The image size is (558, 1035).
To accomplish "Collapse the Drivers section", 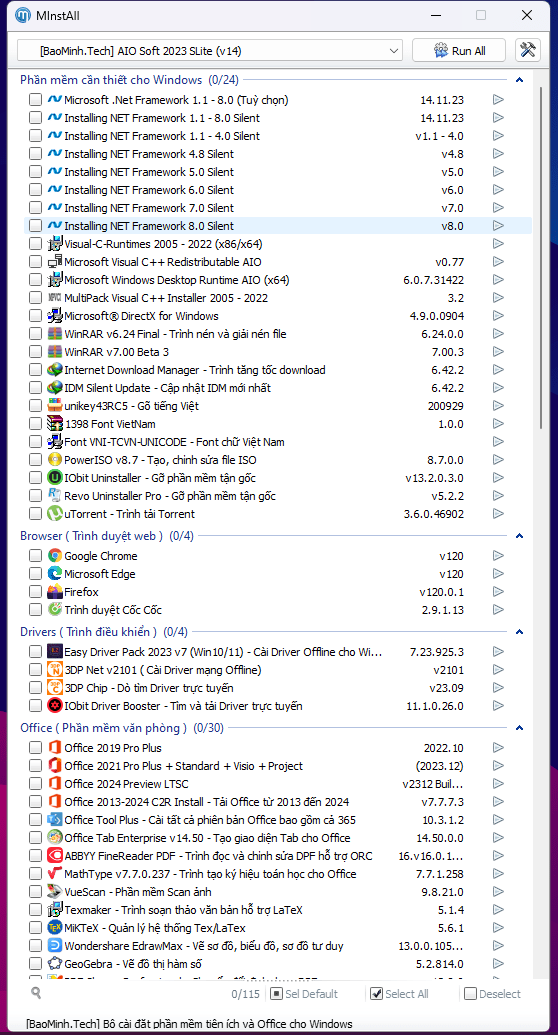I will pyautogui.click(x=519, y=632).
